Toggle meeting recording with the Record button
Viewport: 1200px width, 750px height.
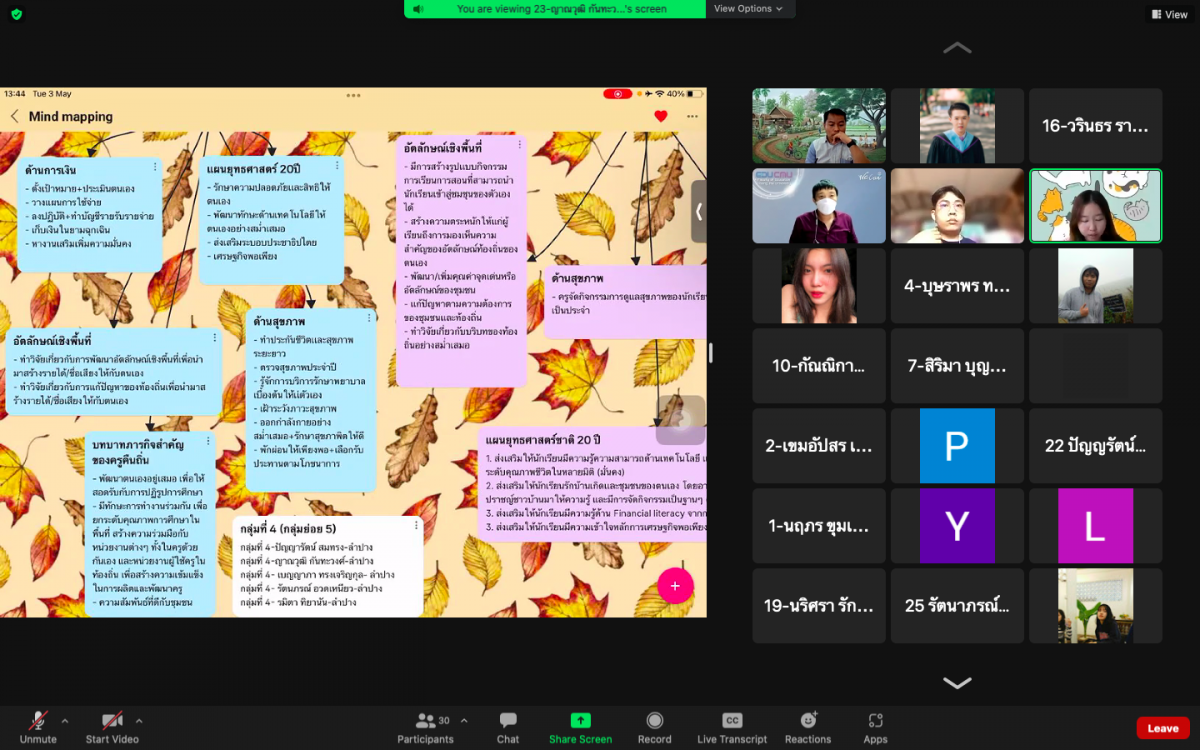tap(654, 727)
